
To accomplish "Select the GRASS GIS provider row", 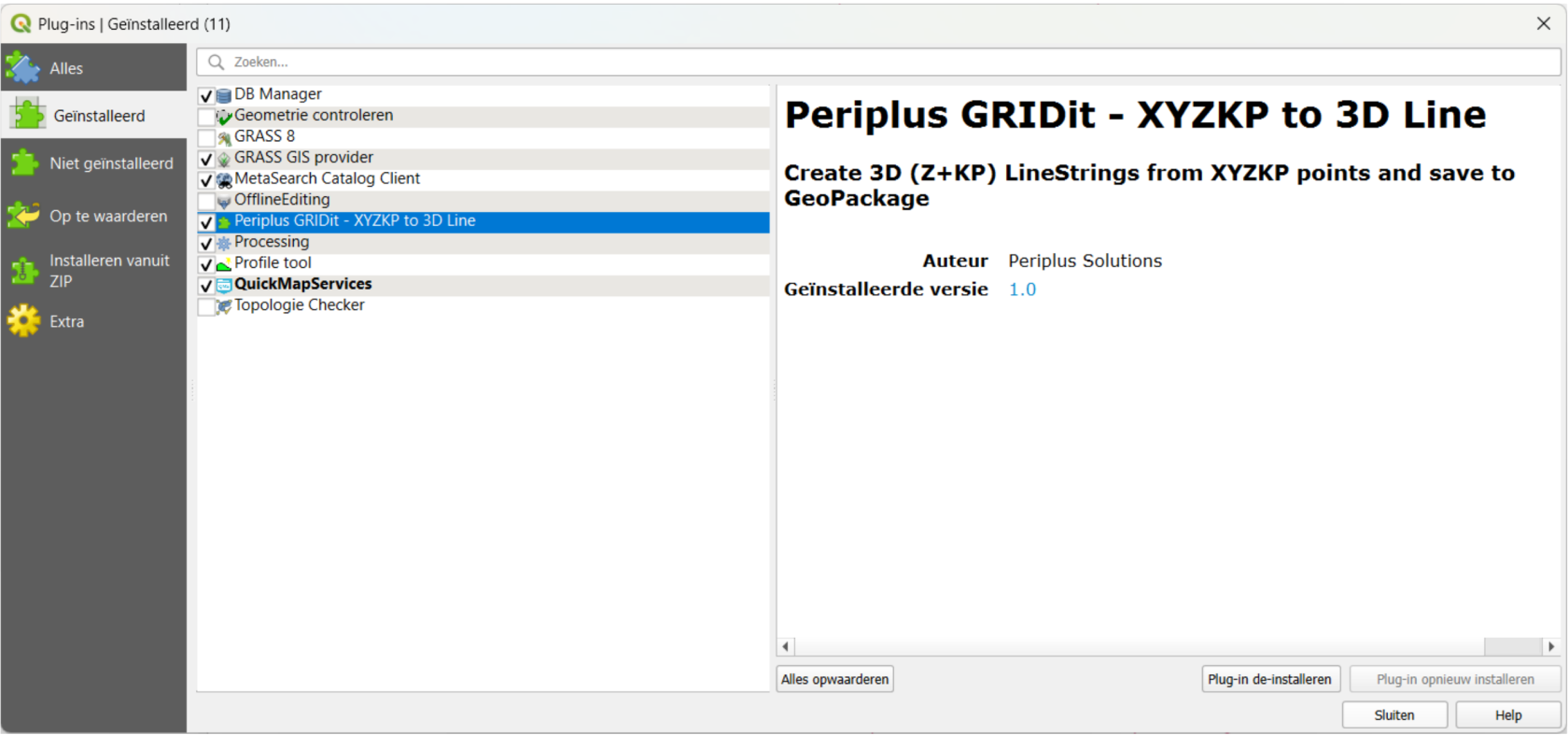I will click(483, 158).
